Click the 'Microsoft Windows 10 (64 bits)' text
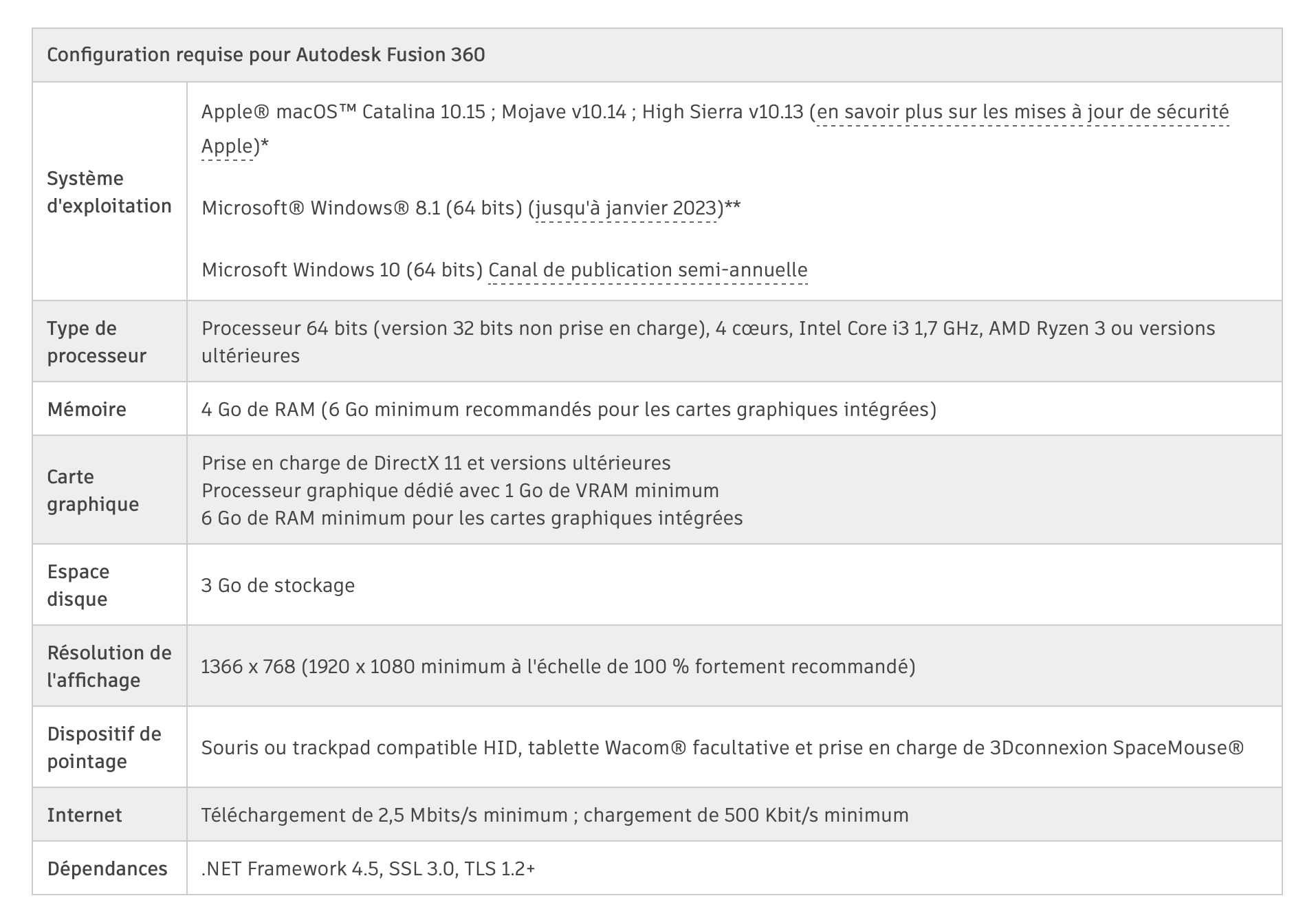 coord(342,270)
